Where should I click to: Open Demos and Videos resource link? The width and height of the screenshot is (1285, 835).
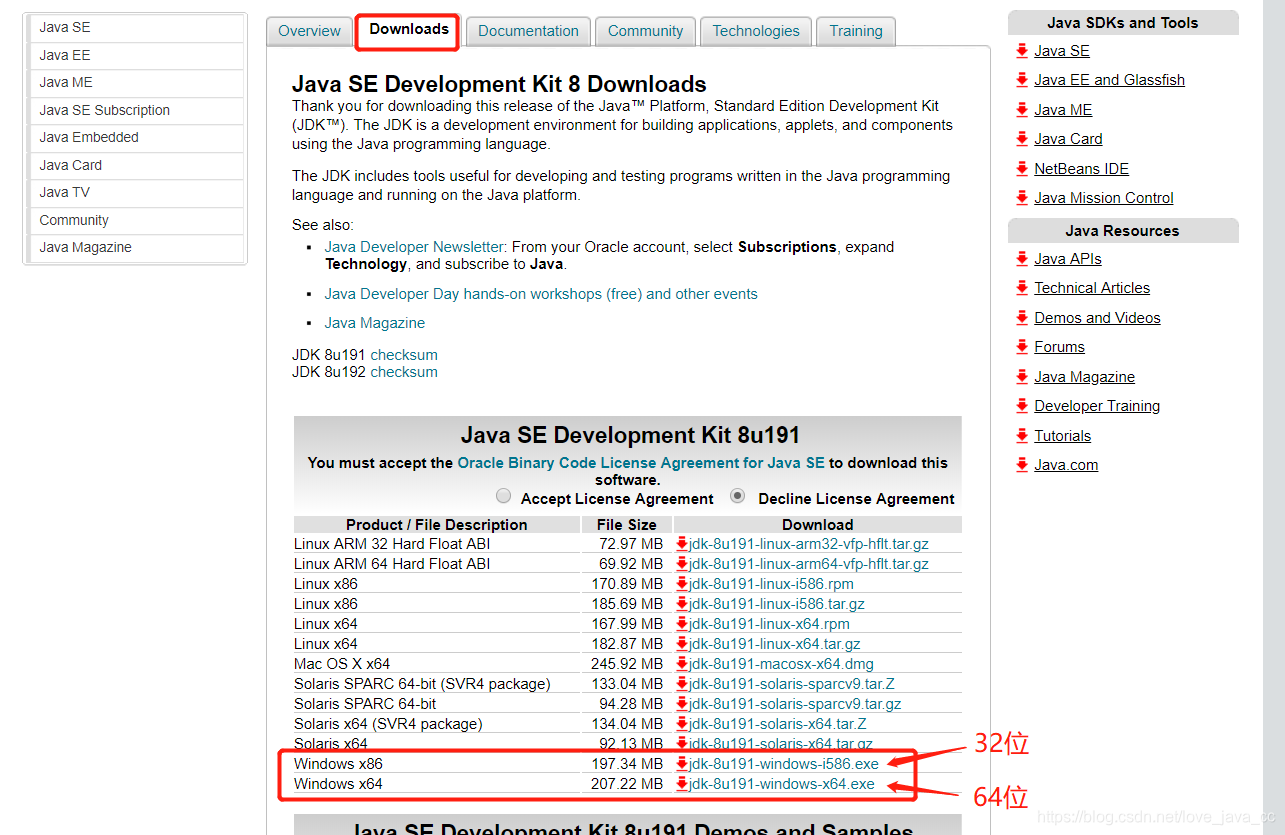click(x=1097, y=318)
